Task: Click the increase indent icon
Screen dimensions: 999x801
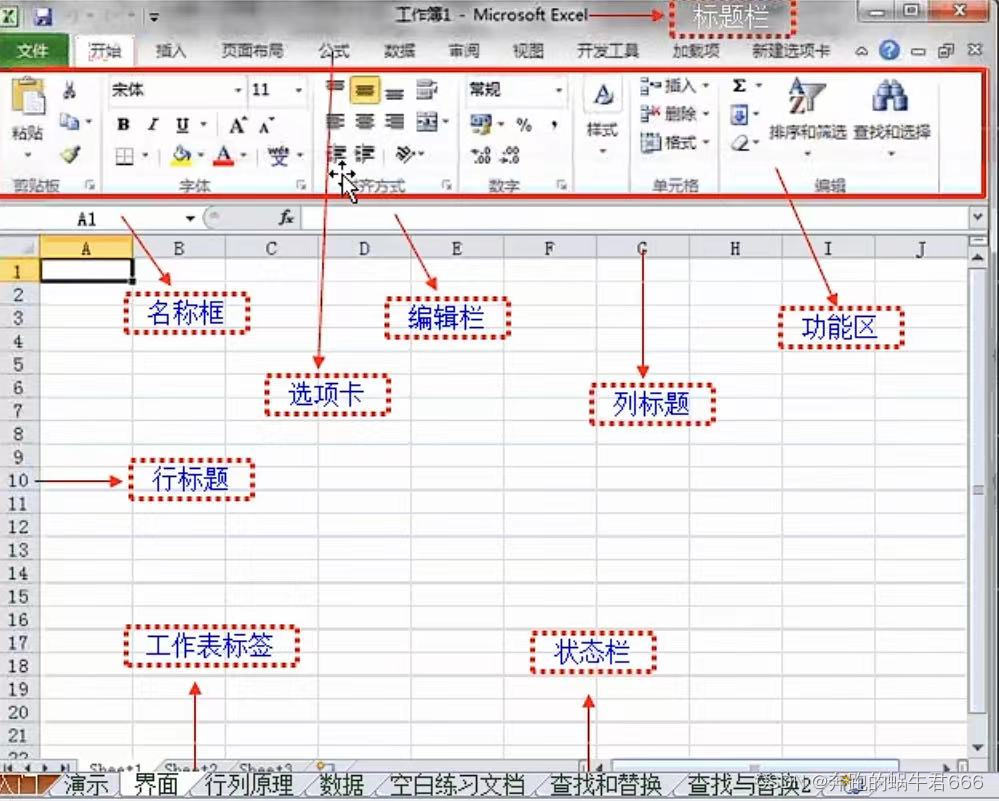Action: [x=364, y=154]
